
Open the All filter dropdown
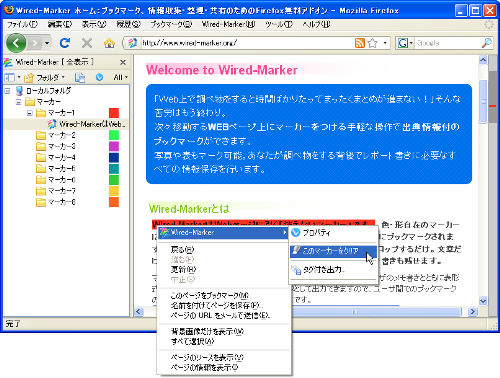click(x=120, y=77)
